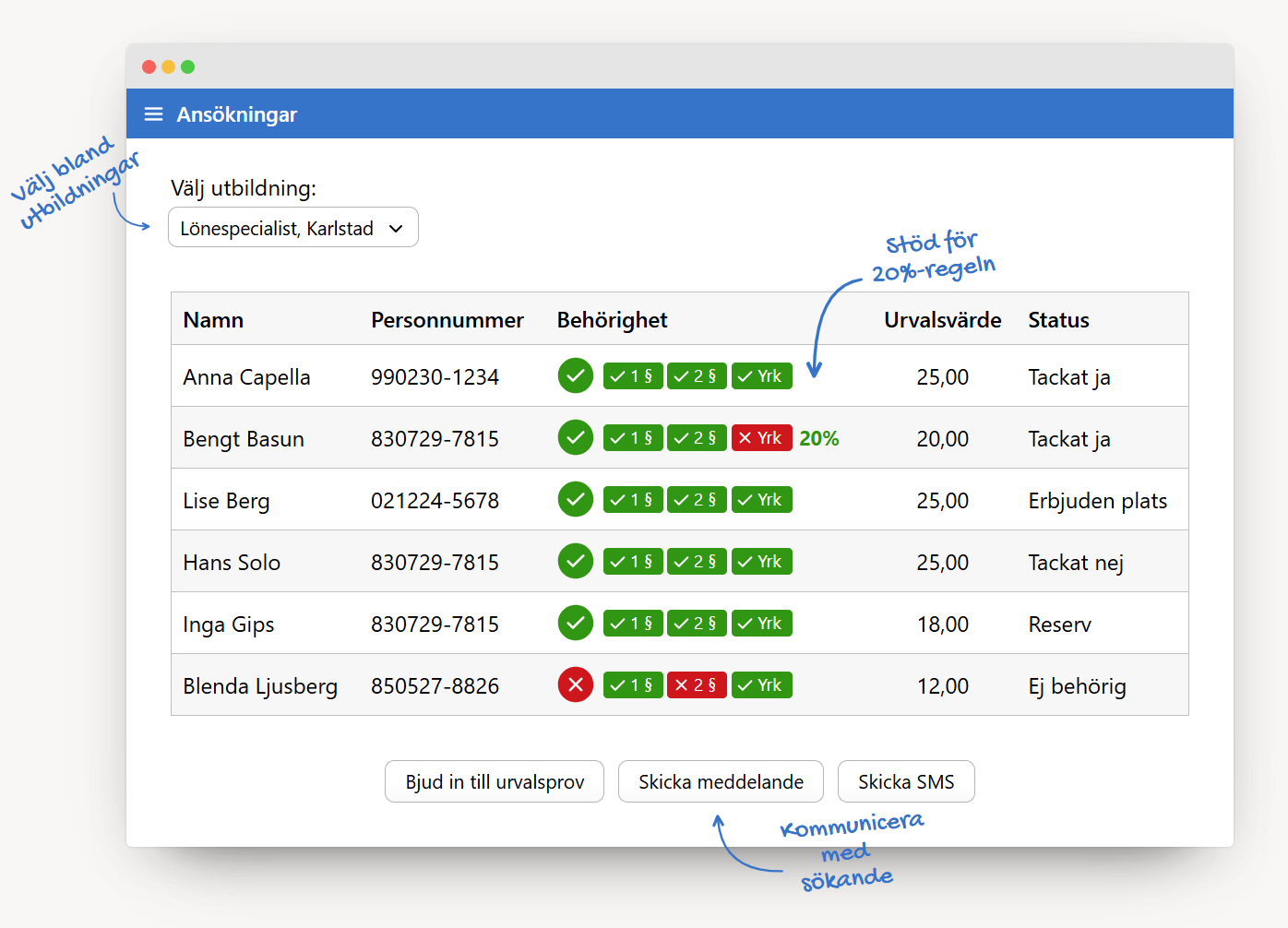Select the Lise Berg applicant name
Screen dimensions: 1288x928
tap(226, 501)
